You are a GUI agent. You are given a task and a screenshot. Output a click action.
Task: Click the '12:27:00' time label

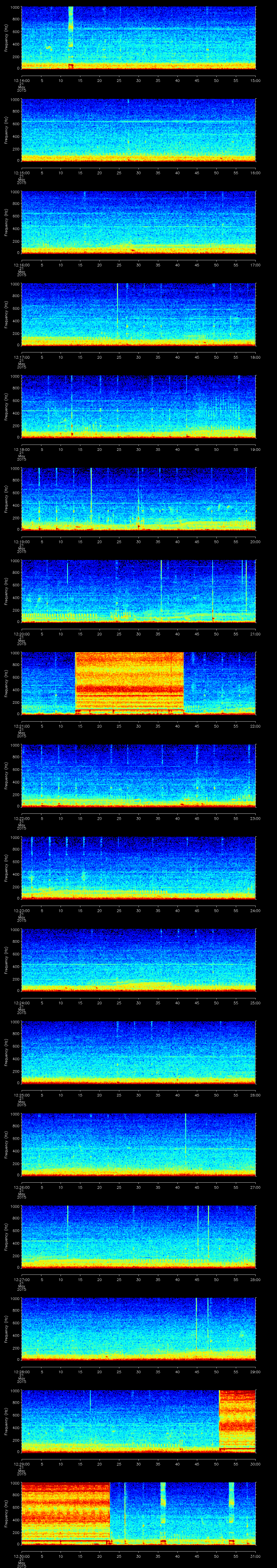point(21,1279)
